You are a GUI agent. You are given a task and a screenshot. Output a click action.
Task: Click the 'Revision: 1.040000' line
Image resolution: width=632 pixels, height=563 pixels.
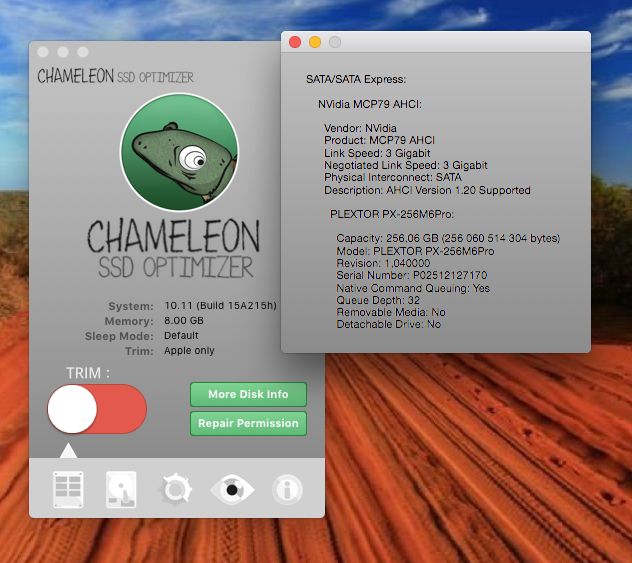coord(383,263)
